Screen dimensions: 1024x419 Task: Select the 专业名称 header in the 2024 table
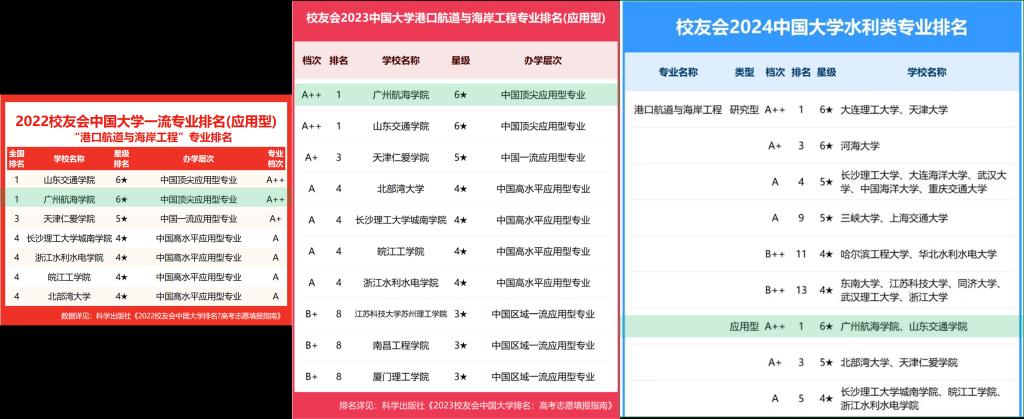(x=679, y=73)
